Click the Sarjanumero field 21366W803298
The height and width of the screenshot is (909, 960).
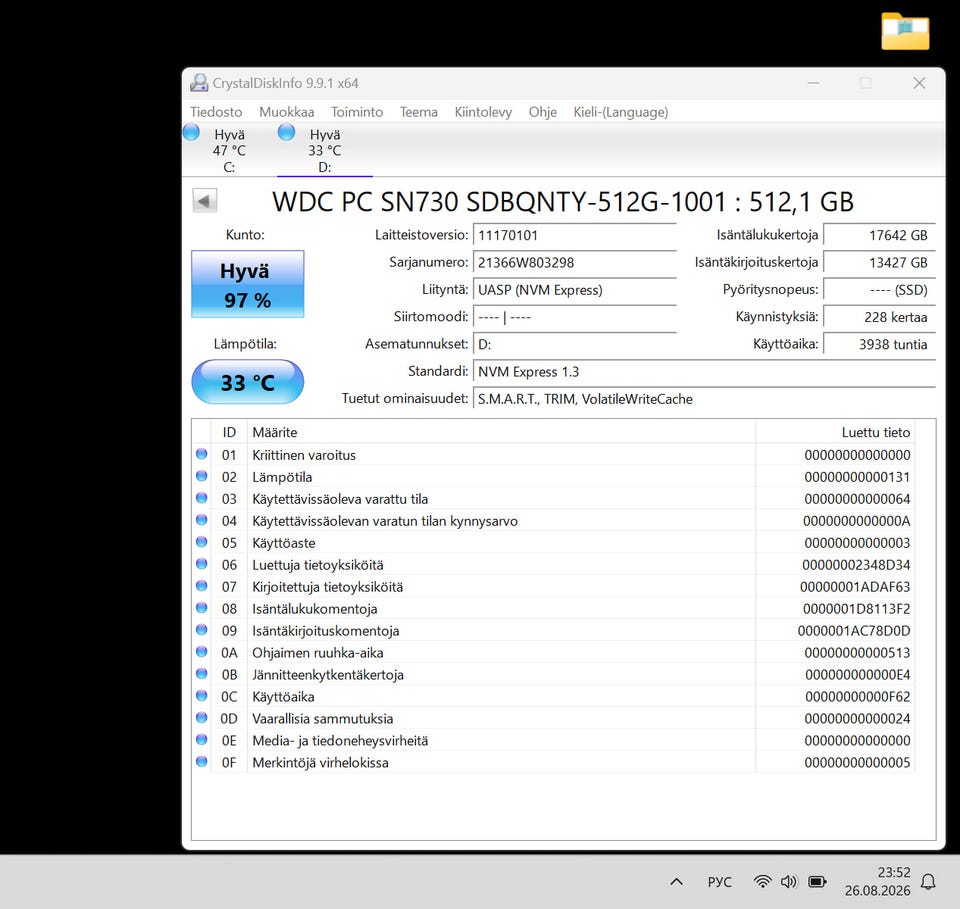tap(574, 263)
